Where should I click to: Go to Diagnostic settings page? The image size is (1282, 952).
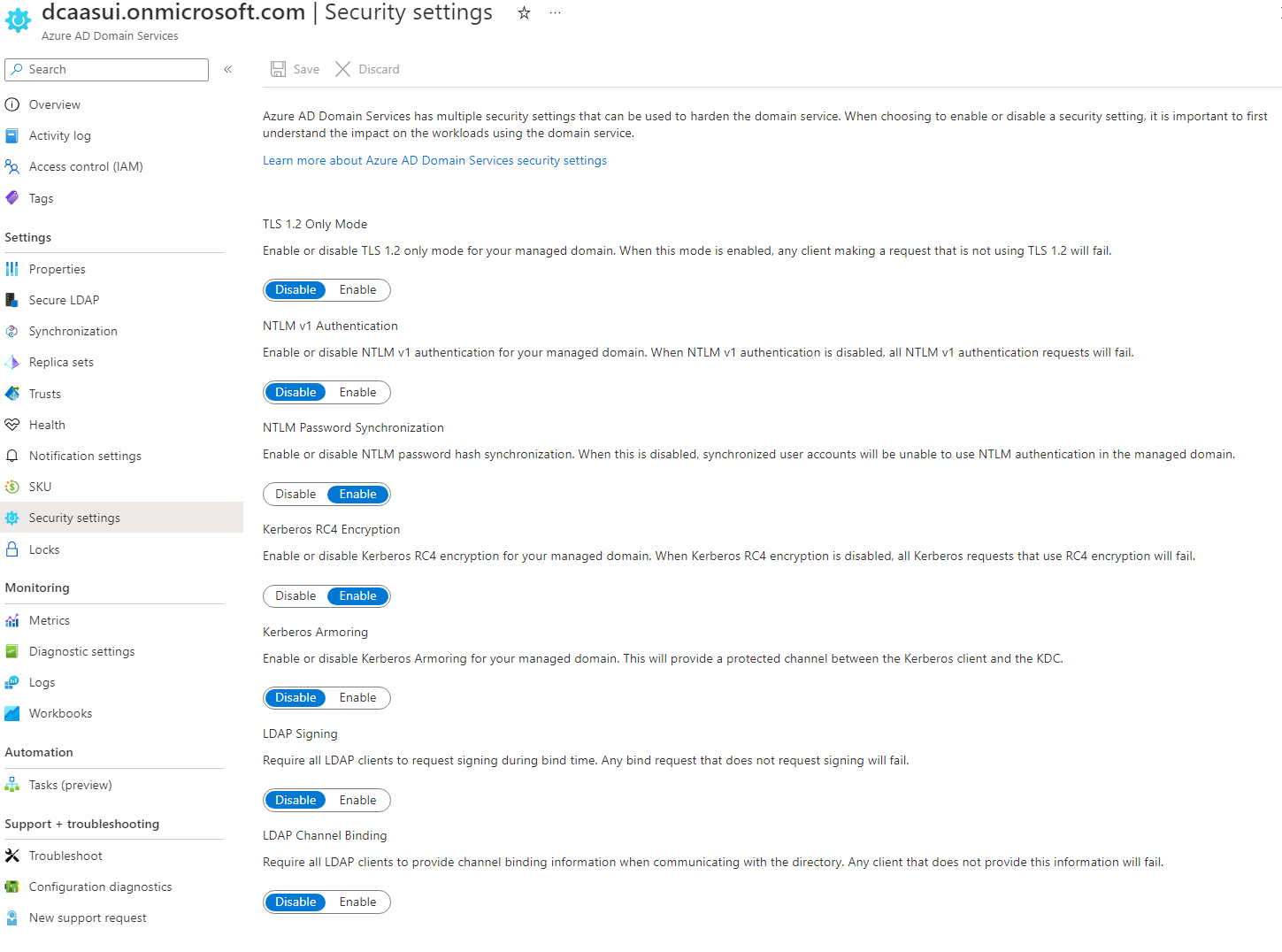(x=81, y=651)
